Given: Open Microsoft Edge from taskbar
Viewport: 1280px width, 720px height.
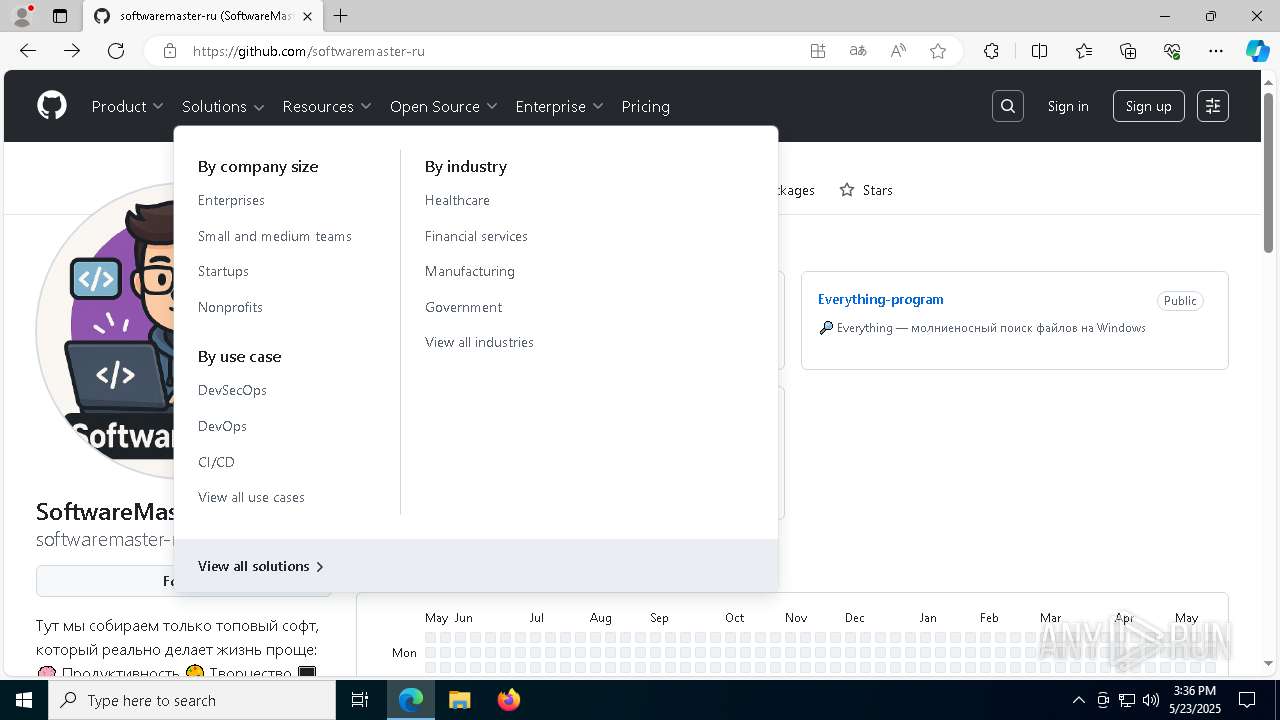Looking at the screenshot, I should [411, 700].
